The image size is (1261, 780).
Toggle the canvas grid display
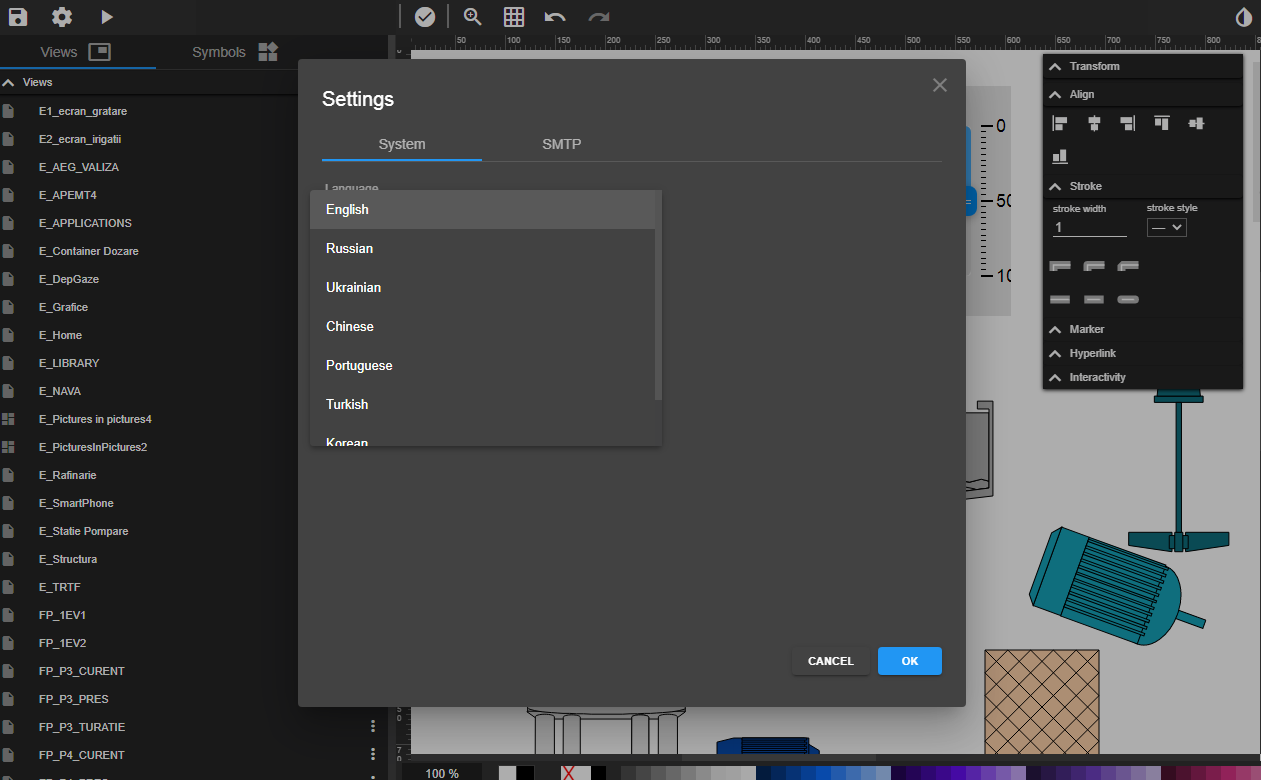pyautogui.click(x=514, y=17)
